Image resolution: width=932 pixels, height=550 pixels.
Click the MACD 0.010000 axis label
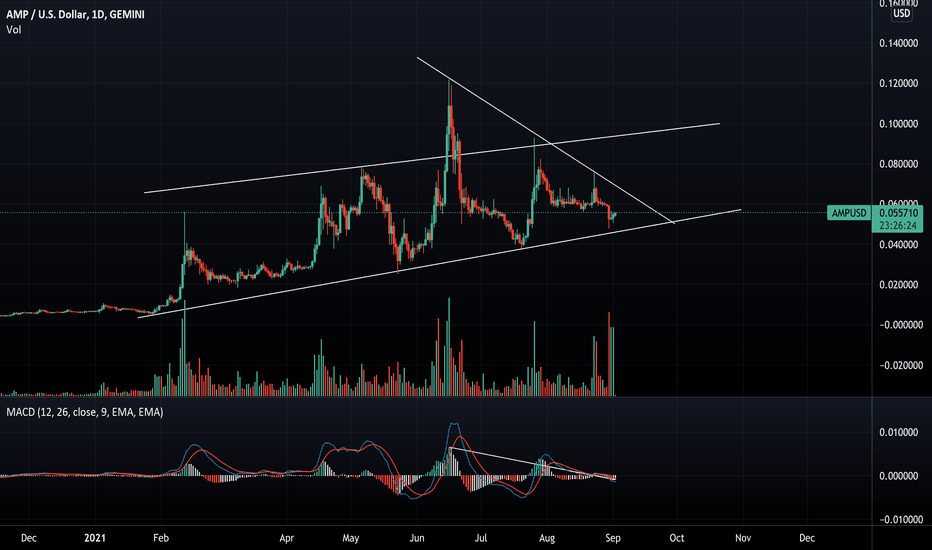tap(898, 432)
